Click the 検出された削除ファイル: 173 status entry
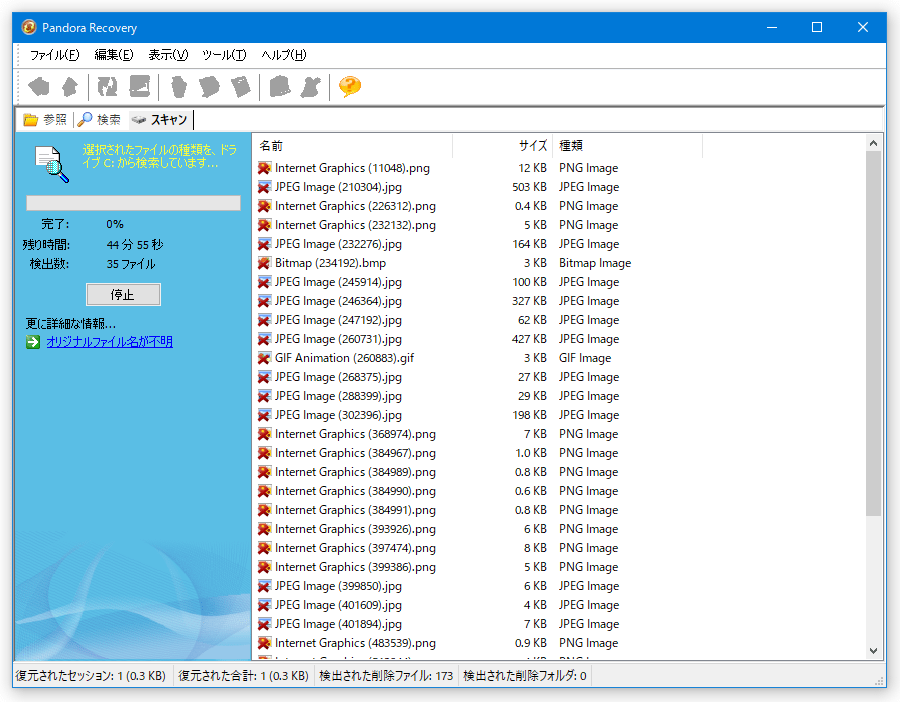Viewport: 900px width, 702px height. tap(386, 676)
